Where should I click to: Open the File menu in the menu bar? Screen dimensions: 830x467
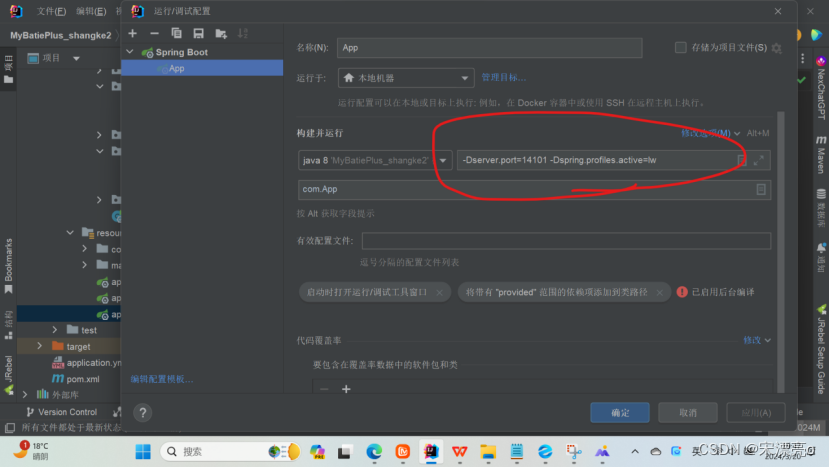(x=51, y=11)
